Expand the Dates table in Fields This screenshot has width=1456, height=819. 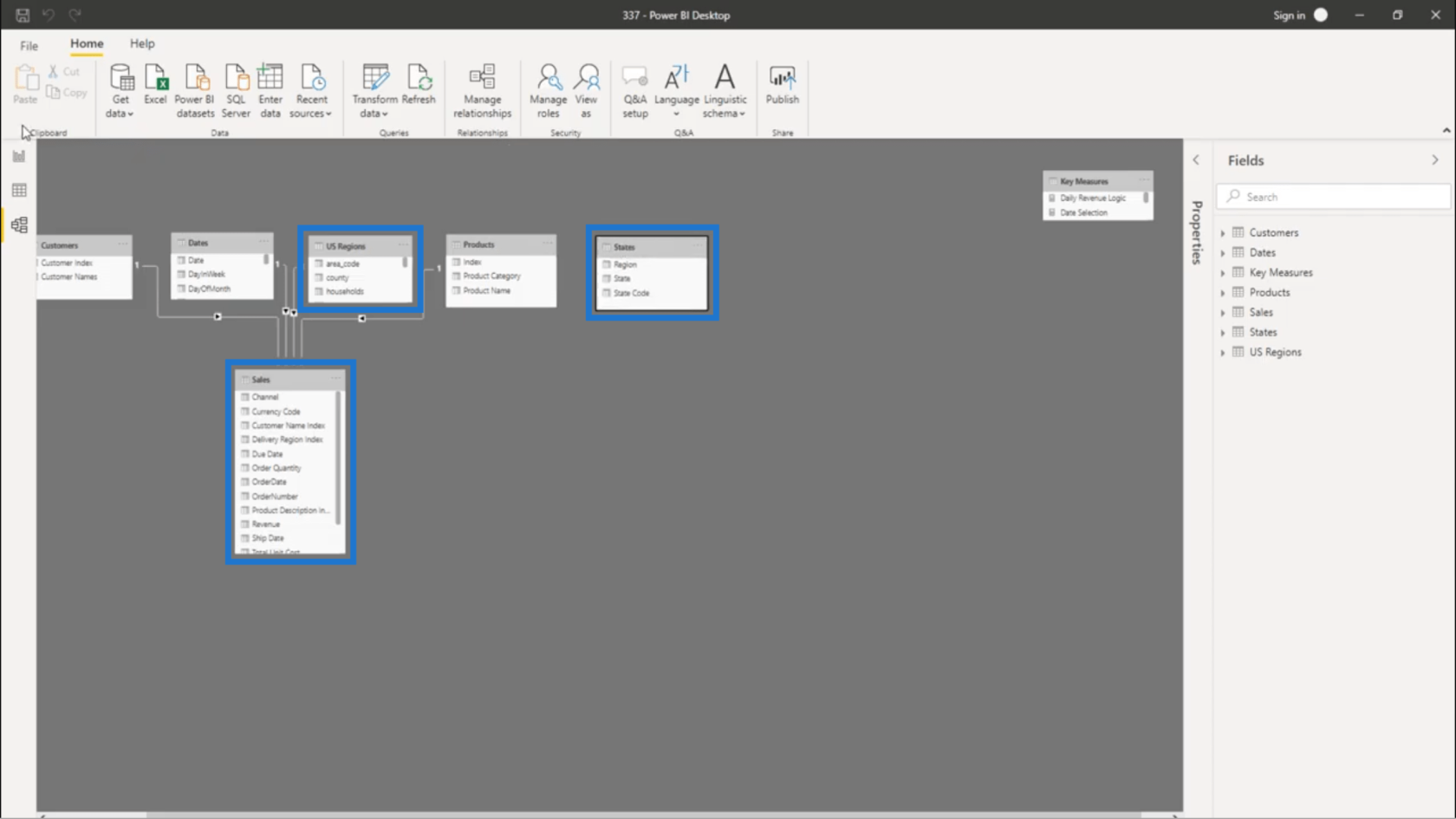(1223, 253)
